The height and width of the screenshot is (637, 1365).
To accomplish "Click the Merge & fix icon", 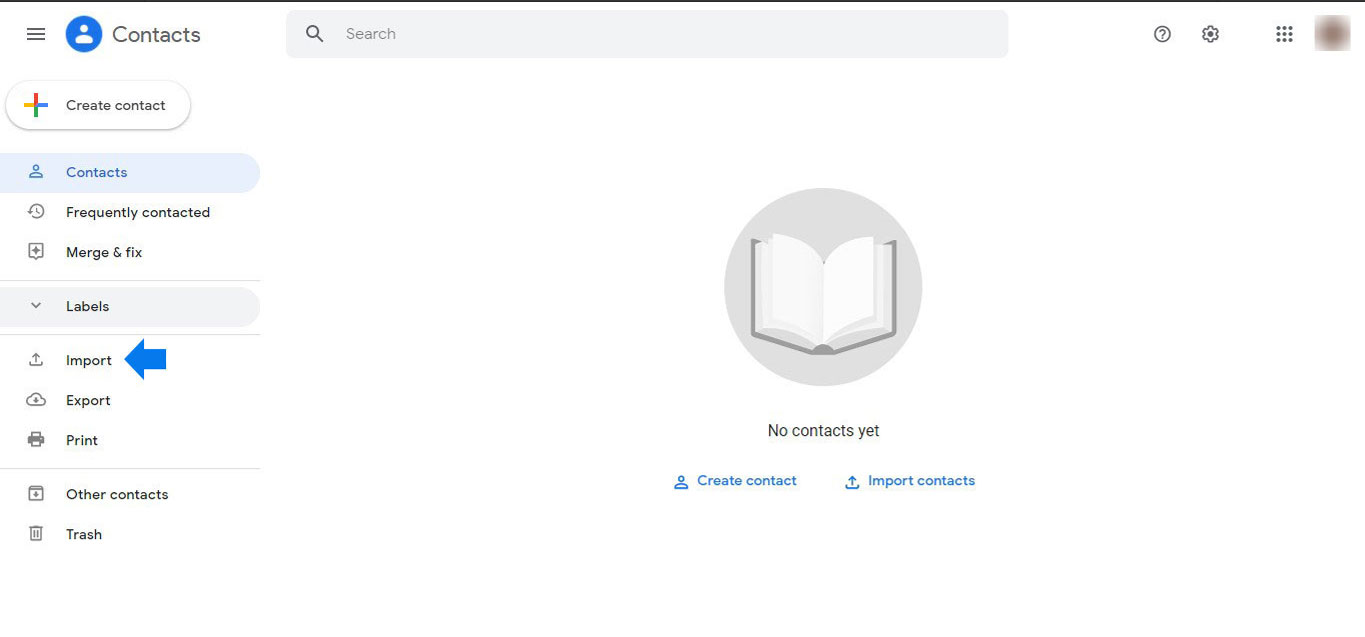I will click(x=36, y=252).
